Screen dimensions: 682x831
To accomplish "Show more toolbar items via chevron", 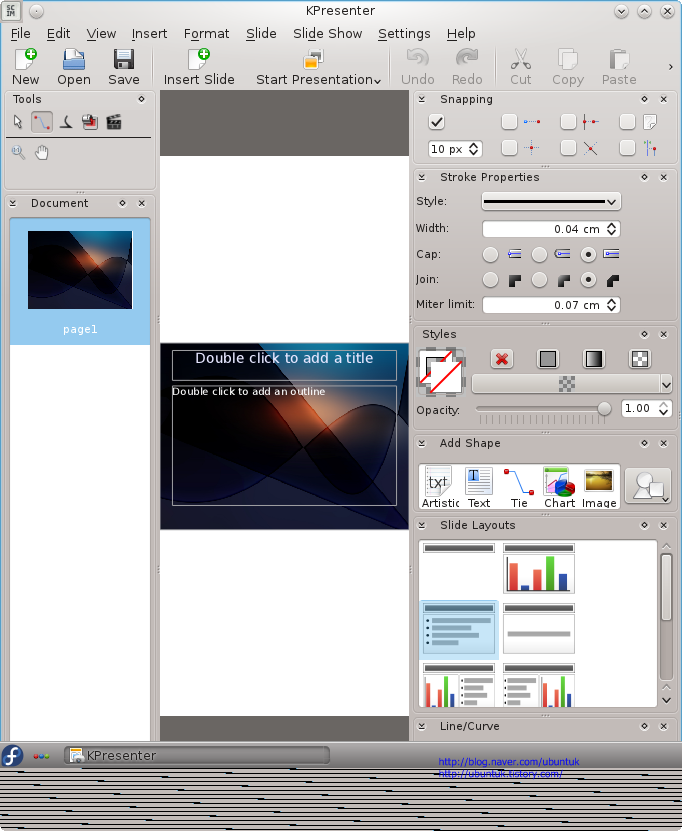I will click(670, 67).
